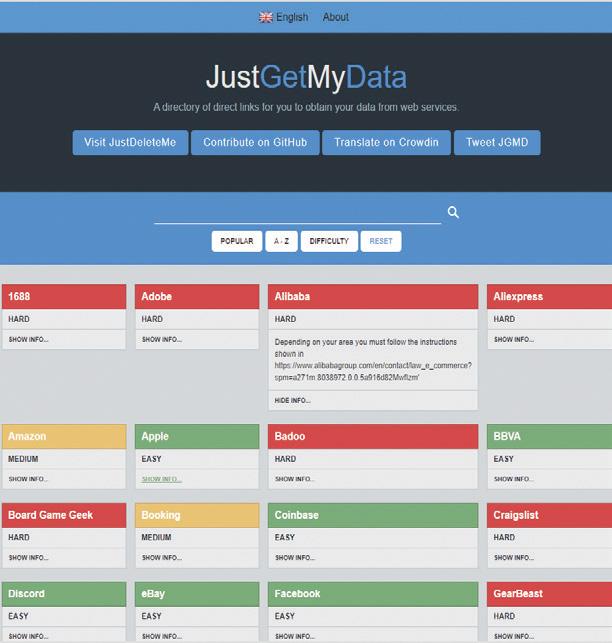The image size is (612, 643).
Task: Click the UK flag language icon
Action: pyautogui.click(x=265, y=17)
